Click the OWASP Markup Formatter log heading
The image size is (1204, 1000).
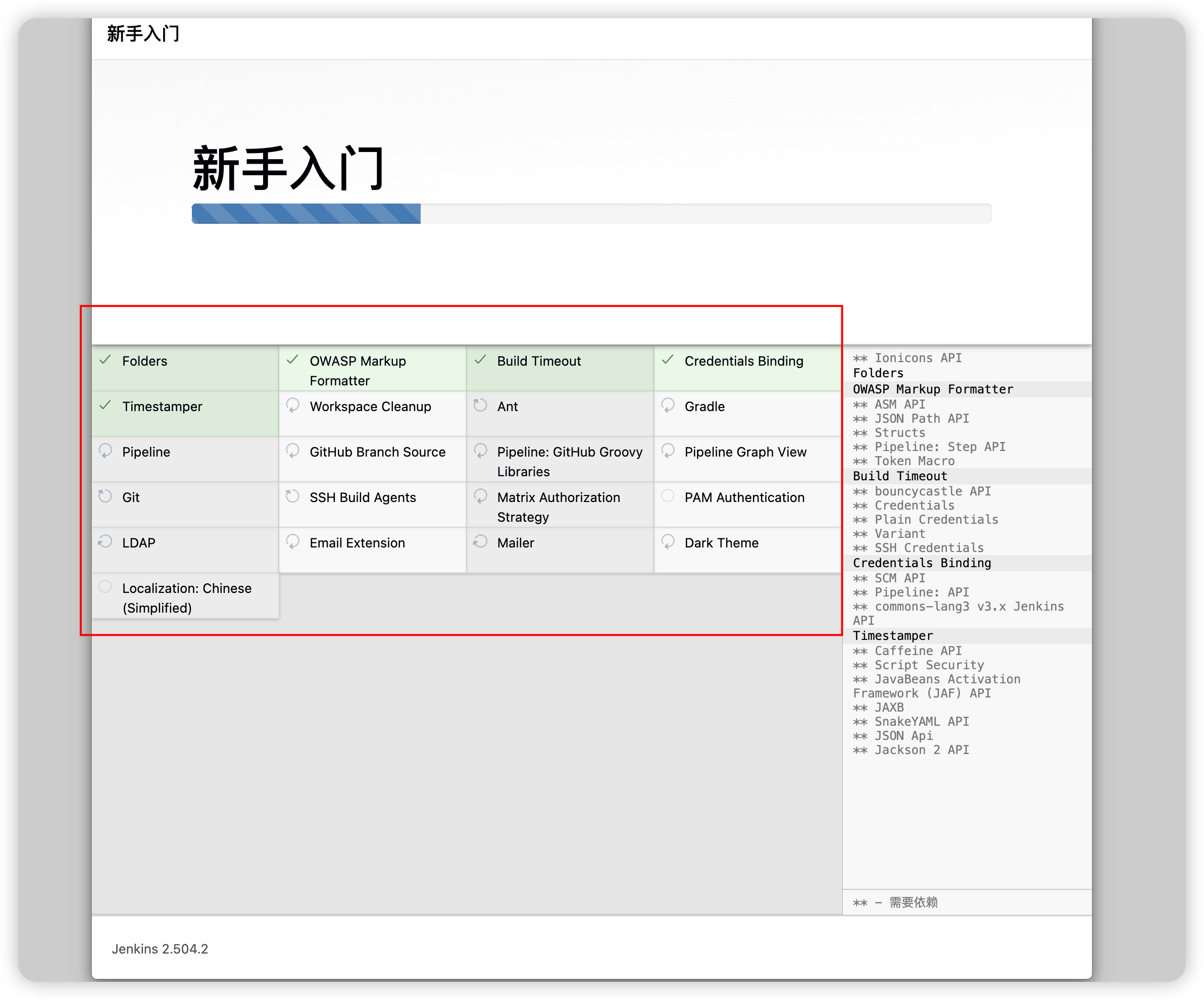[x=933, y=389]
